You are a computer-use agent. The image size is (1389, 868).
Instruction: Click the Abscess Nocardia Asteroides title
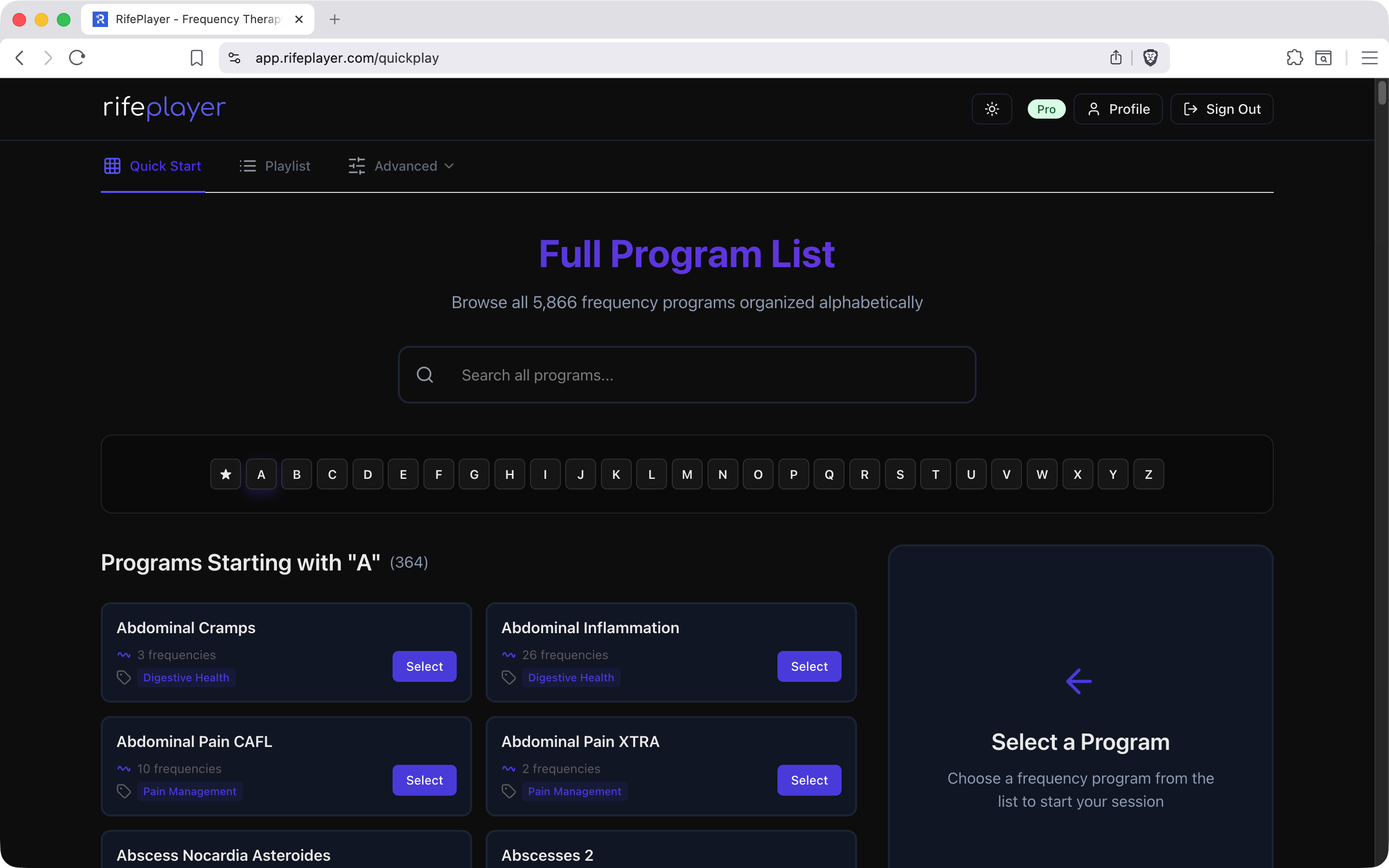223,855
